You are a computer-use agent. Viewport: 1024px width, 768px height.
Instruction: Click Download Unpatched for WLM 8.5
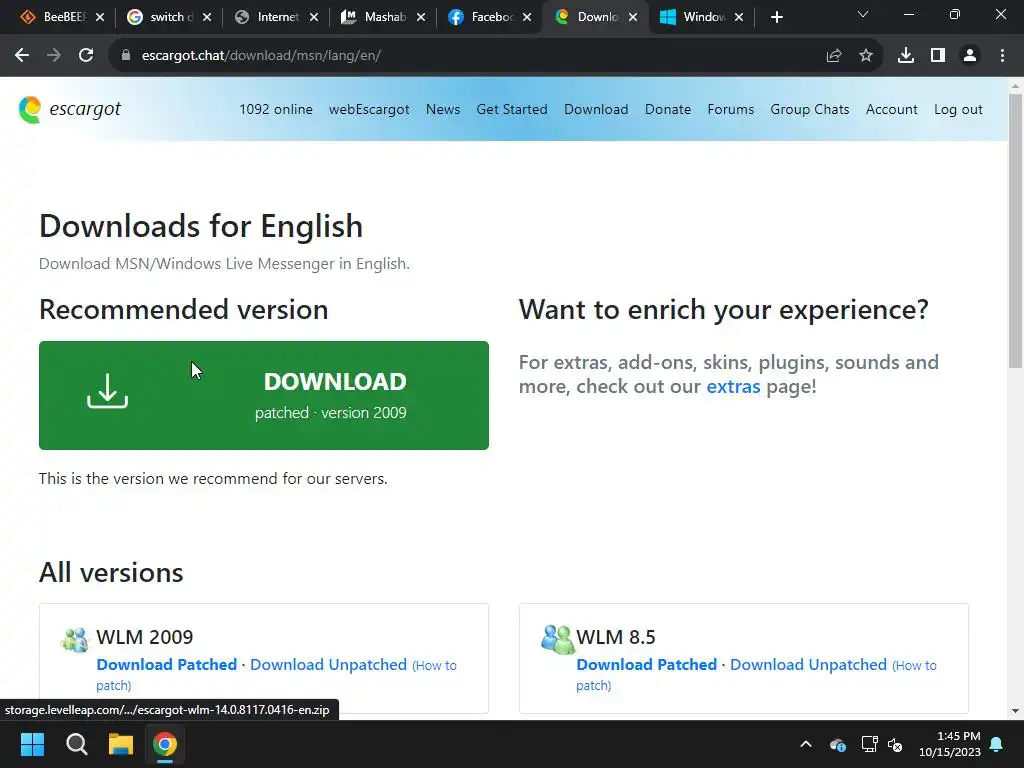[x=808, y=665]
